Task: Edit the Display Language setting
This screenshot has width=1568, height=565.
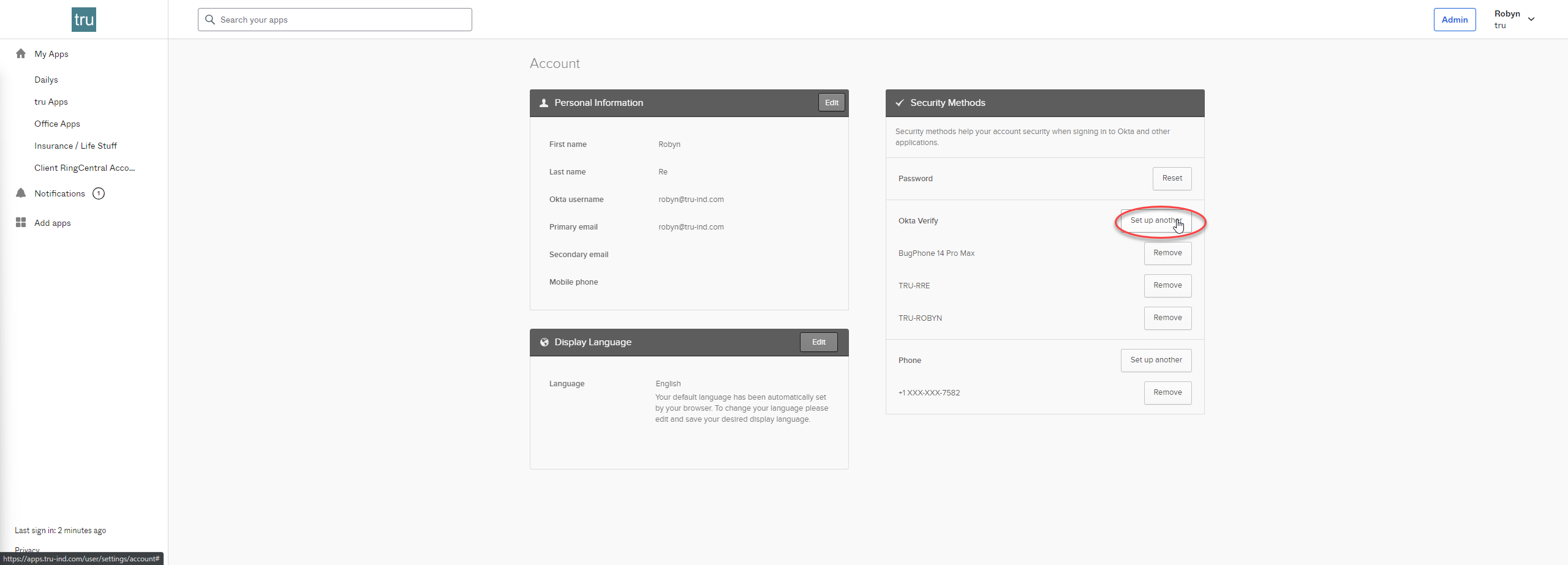Action: tap(819, 342)
